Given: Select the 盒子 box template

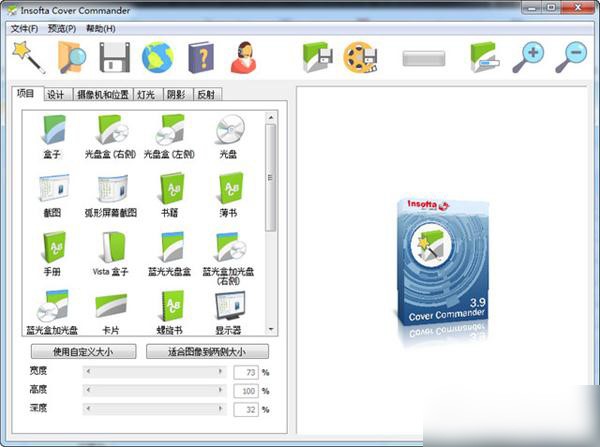Looking at the screenshot, I should 52,137.
